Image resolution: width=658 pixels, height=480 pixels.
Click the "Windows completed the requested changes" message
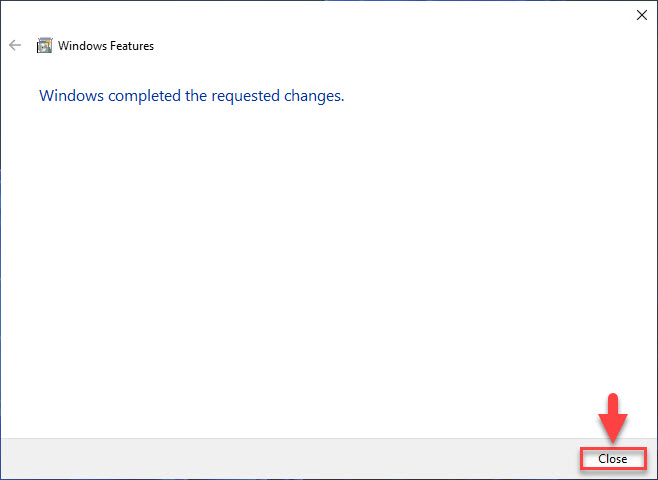pyautogui.click(x=191, y=96)
